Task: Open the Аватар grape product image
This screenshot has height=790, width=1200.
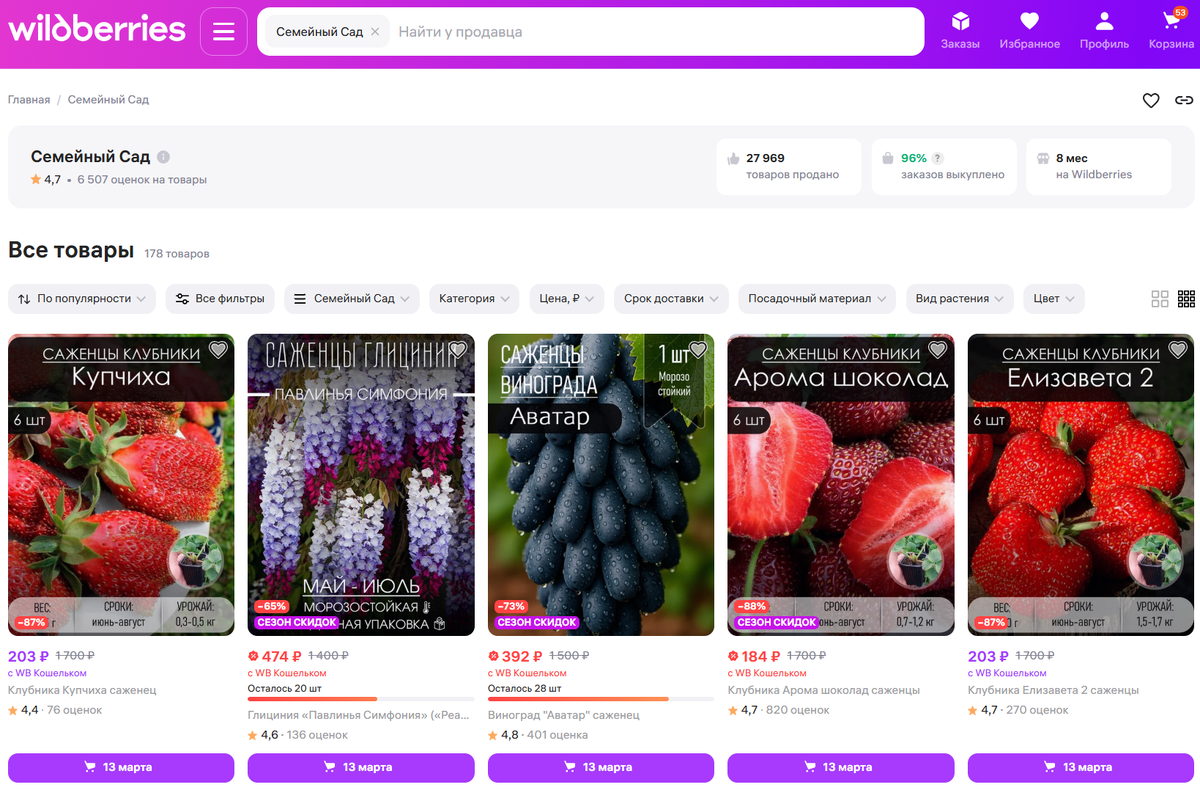Action: [601, 485]
